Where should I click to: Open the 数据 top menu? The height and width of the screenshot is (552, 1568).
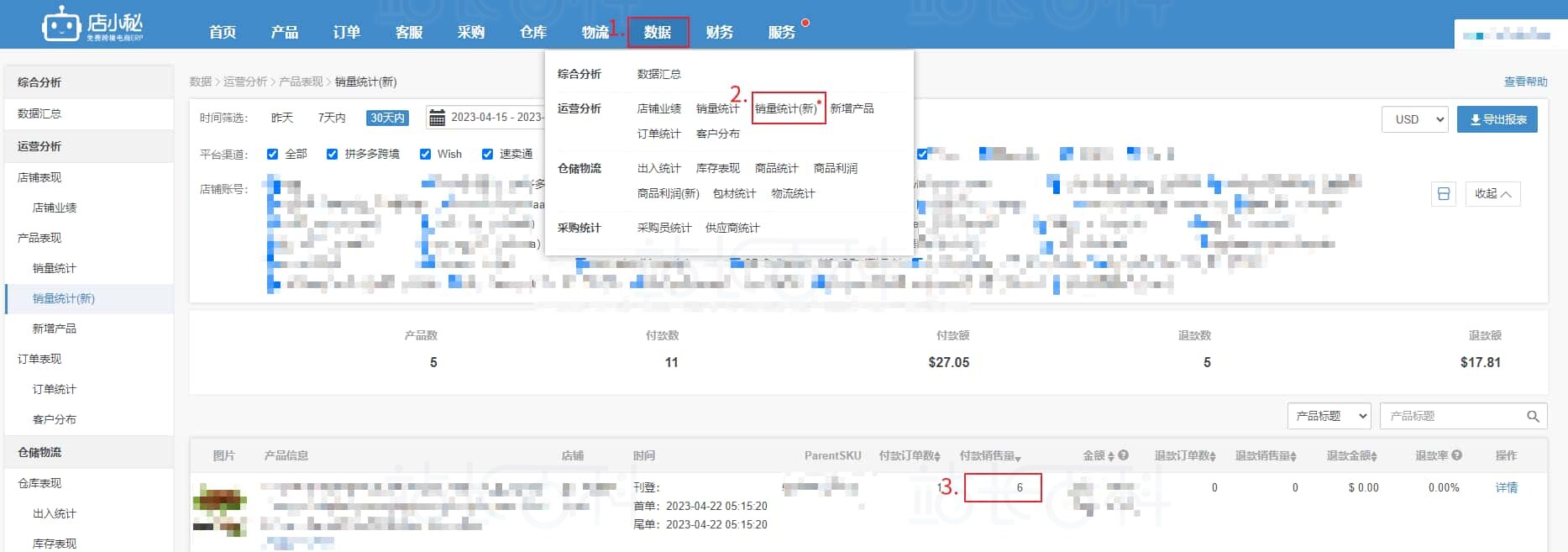pyautogui.click(x=658, y=32)
